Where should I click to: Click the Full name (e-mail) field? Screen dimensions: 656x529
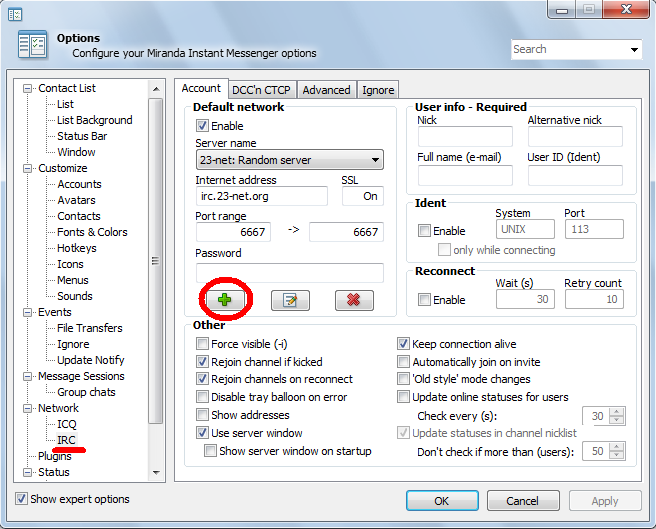pyautogui.click(x=465, y=175)
